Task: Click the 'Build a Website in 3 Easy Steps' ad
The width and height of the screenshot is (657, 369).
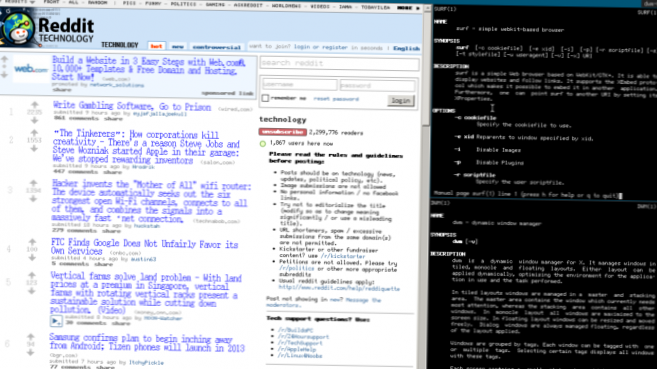Action: pos(148,68)
